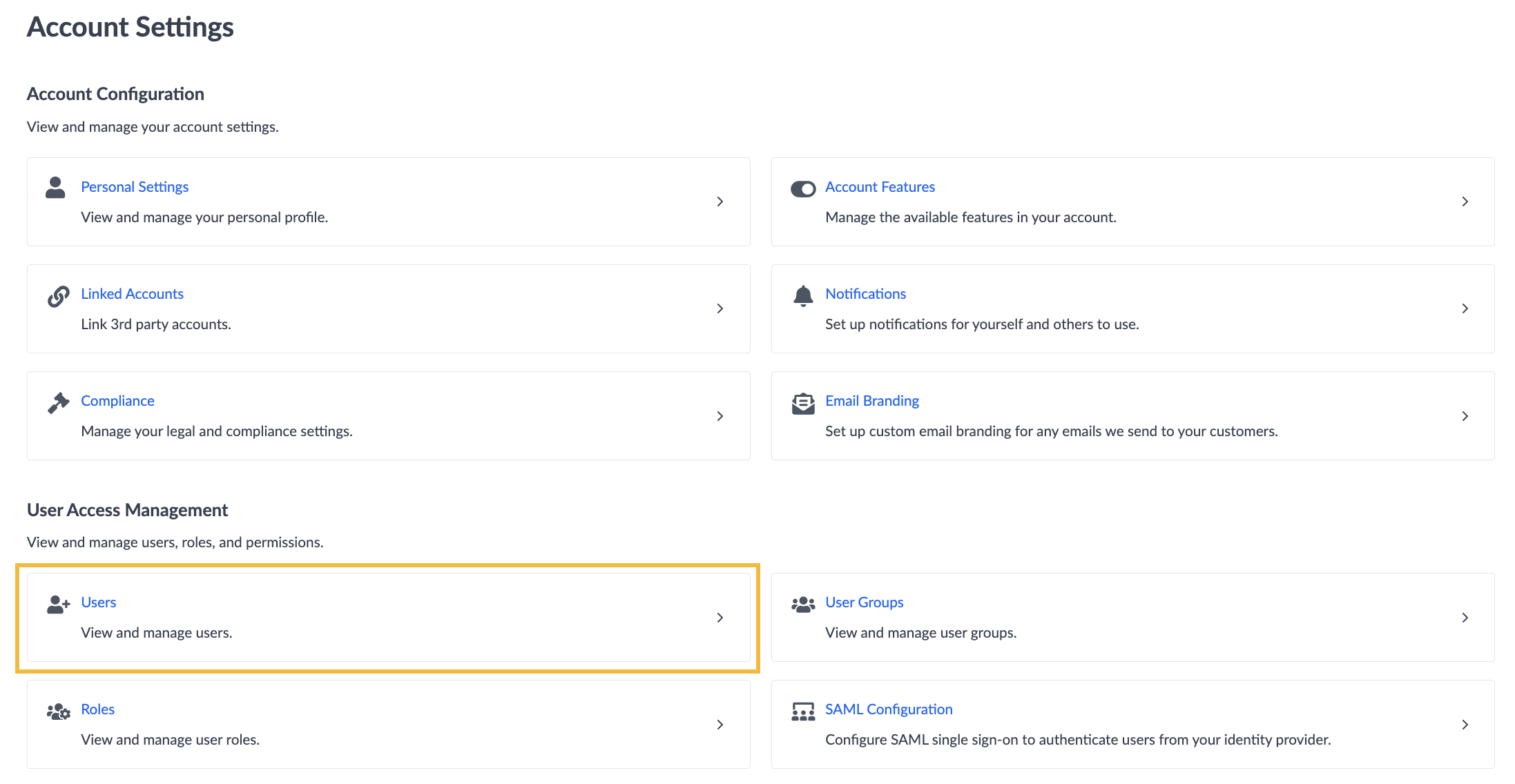Click 'View and manage user roles.' description

[171, 740]
